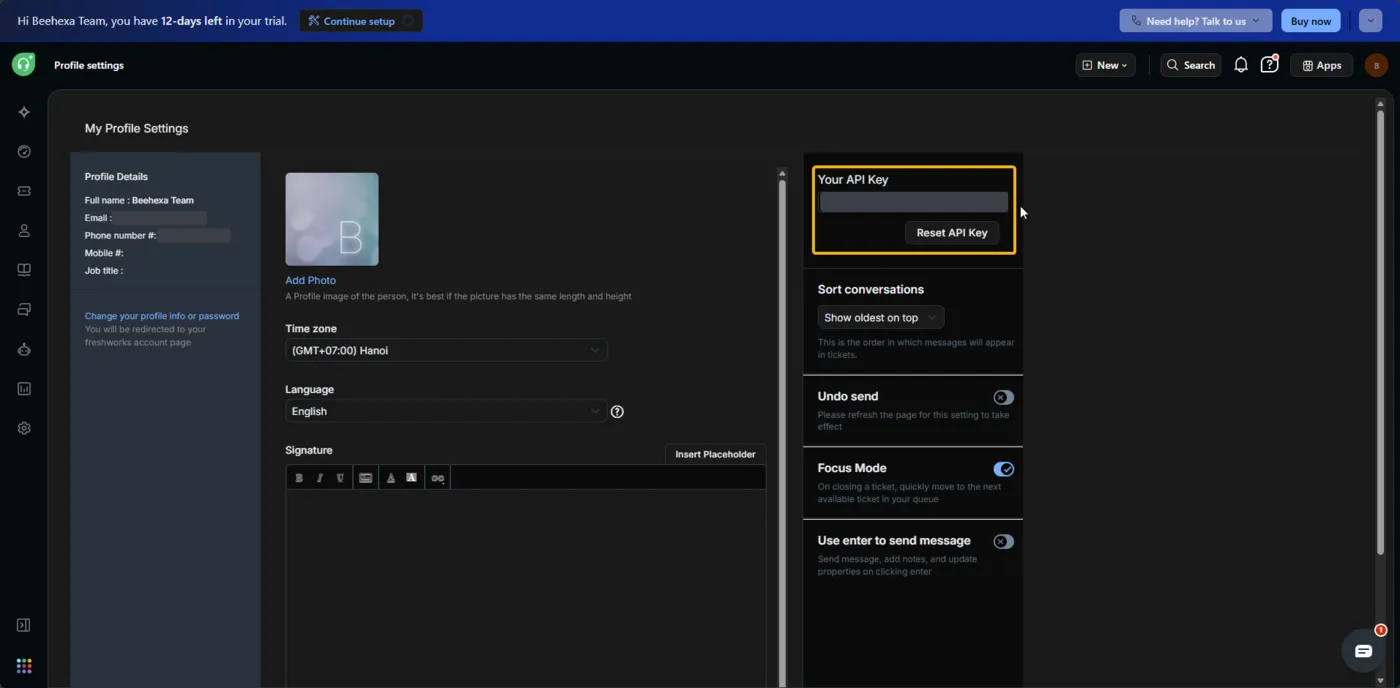This screenshot has width=1400, height=688.
Task: Open the Sort conversations dropdown
Action: tap(880, 317)
